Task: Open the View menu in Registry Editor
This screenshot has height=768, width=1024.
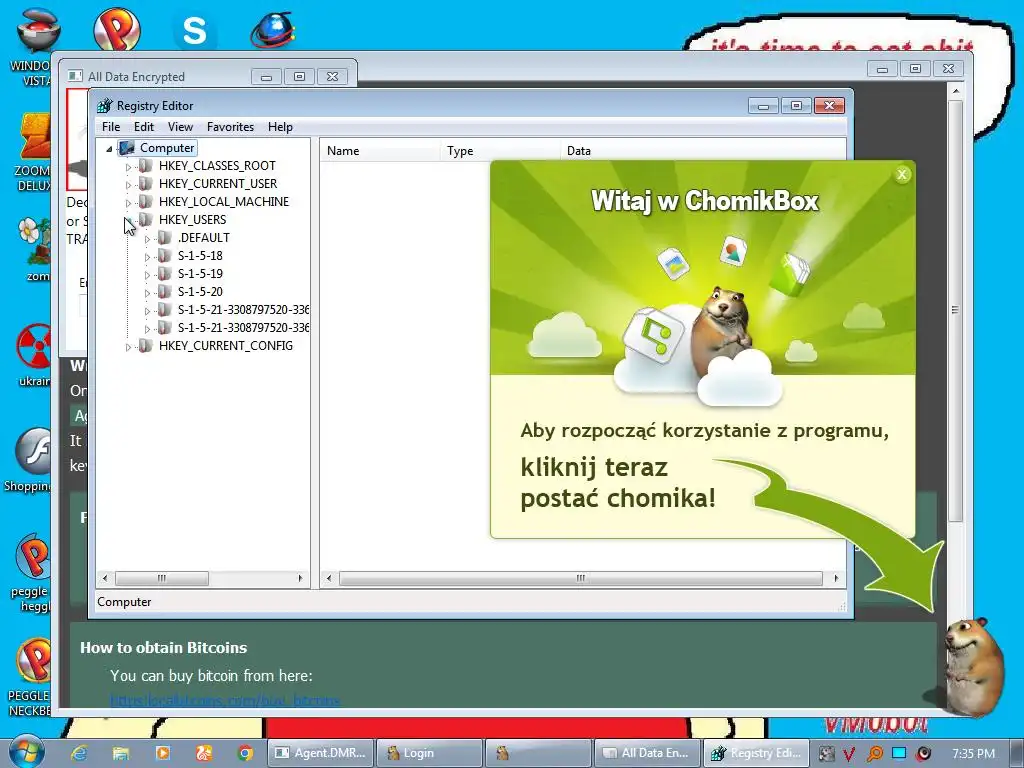Action: 180,127
